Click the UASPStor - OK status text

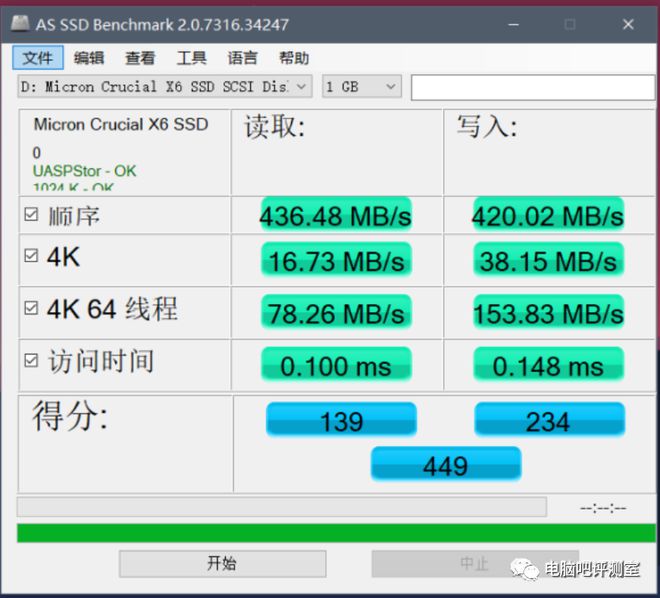pos(84,171)
